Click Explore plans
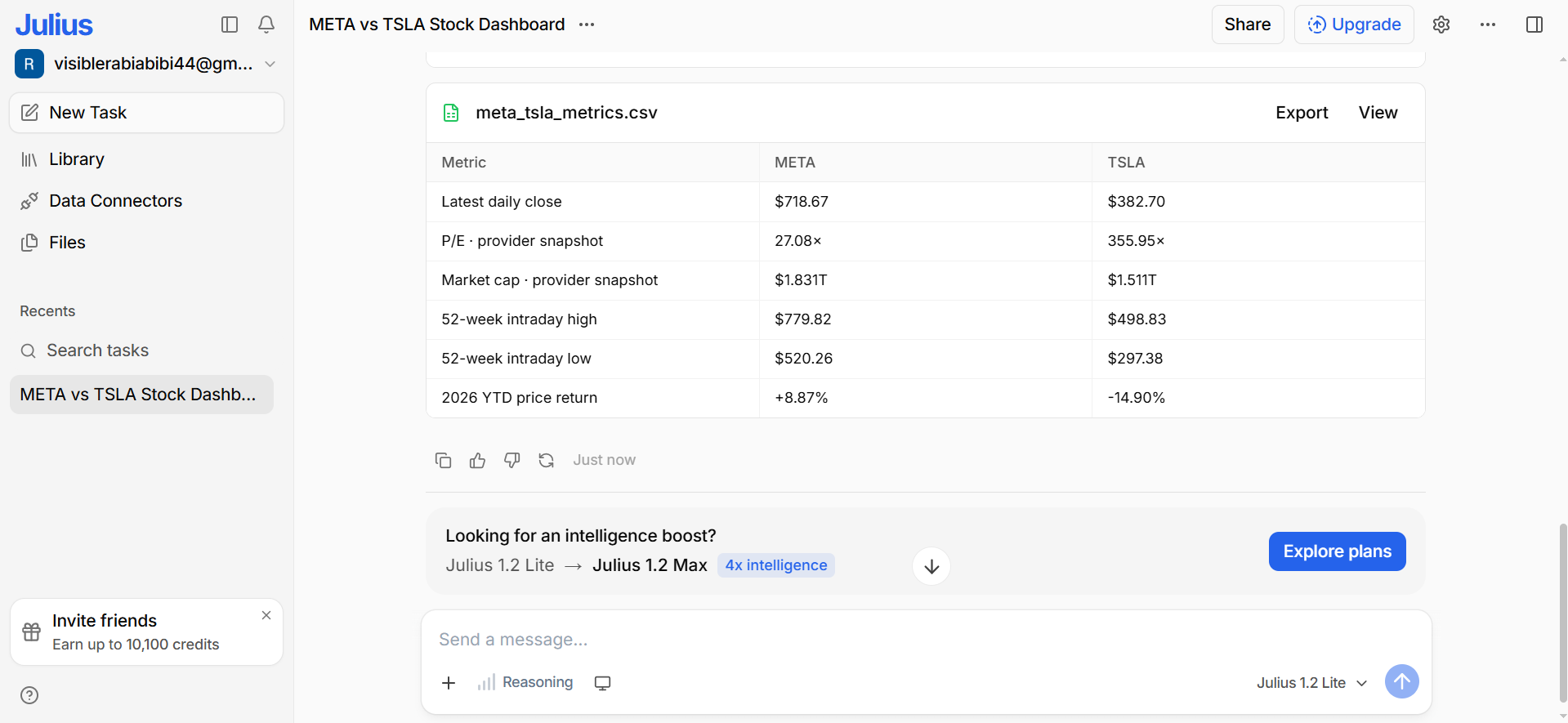The height and width of the screenshot is (723, 1568). pyautogui.click(x=1337, y=551)
